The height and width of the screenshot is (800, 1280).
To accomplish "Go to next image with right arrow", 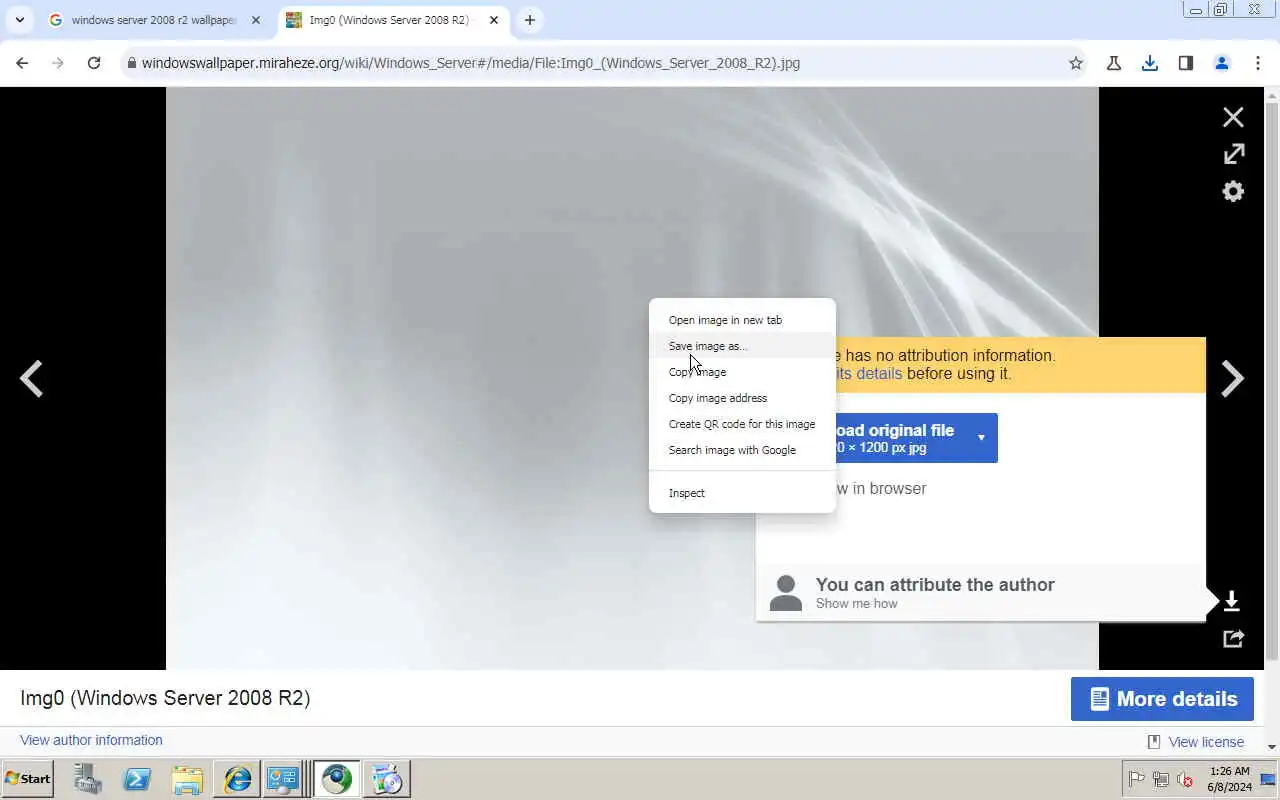I will point(1233,379).
